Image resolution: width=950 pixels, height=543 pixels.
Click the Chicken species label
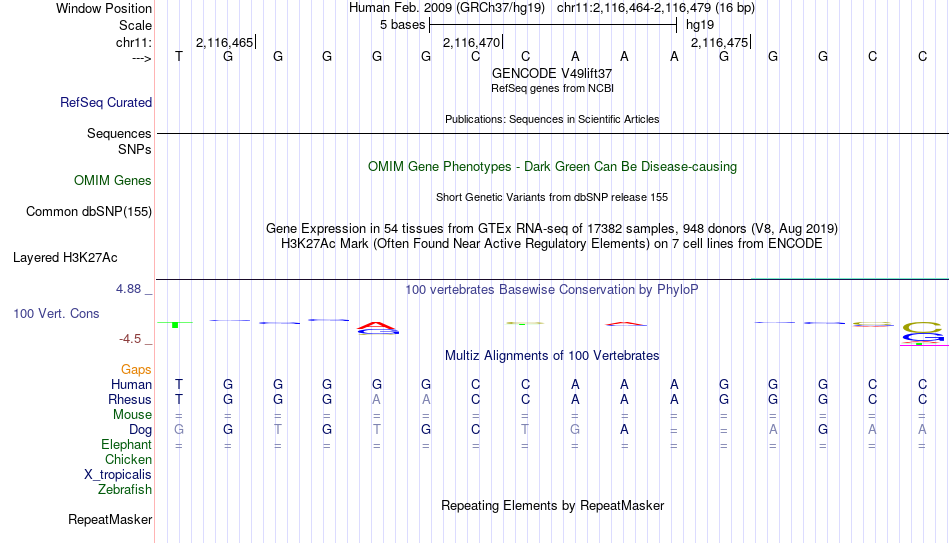(x=128, y=459)
